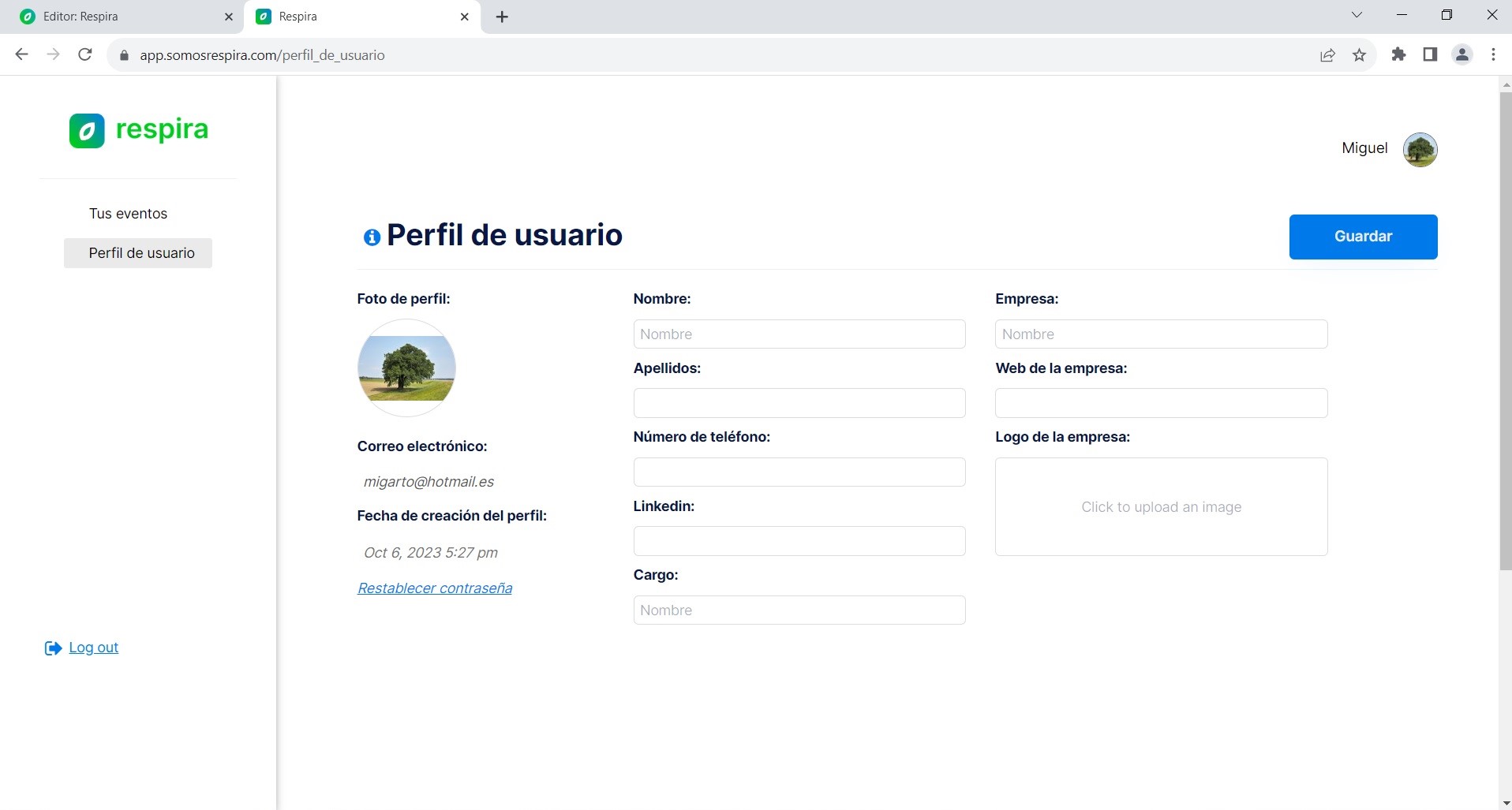Click the email migarto@hotmail.es text
This screenshot has height=810, width=1512.
[x=429, y=482]
